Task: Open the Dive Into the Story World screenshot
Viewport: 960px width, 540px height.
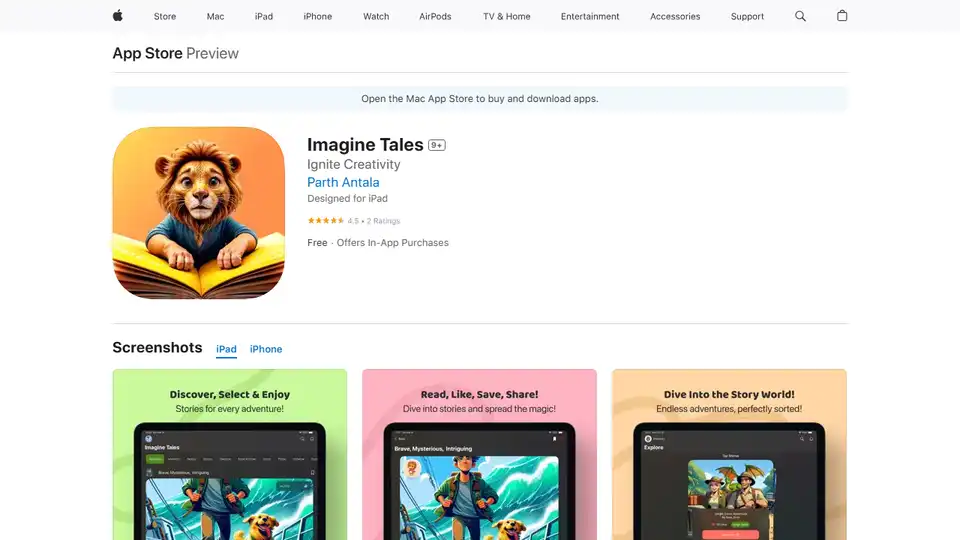Action: click(x=729, y=454)
